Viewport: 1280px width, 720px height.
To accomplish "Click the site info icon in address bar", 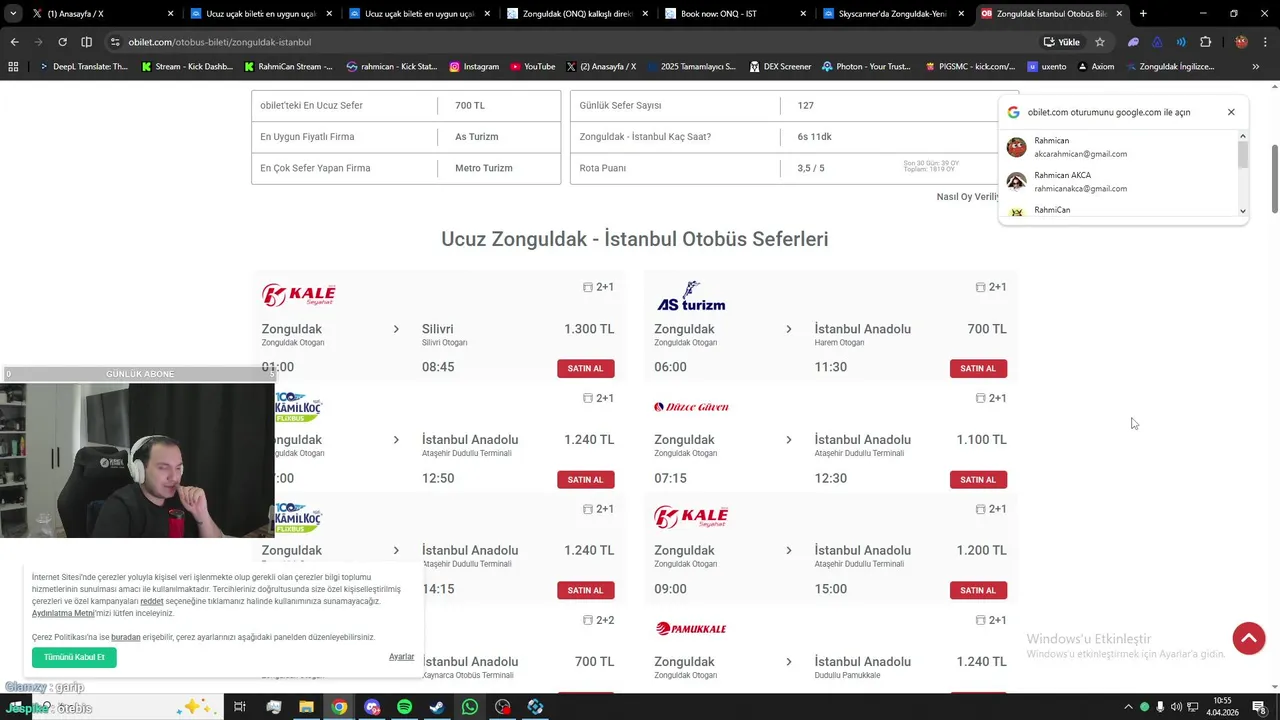I will pyautogui.click(x=116, y=42).
